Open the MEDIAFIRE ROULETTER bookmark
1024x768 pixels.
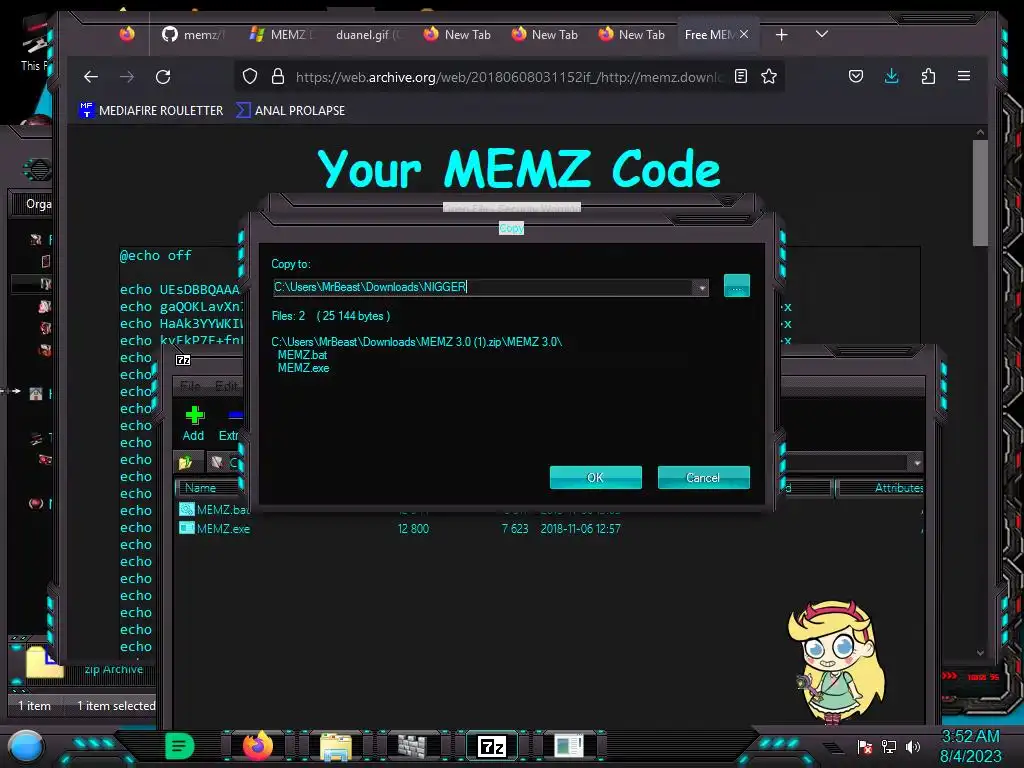(x=151, y=110)
